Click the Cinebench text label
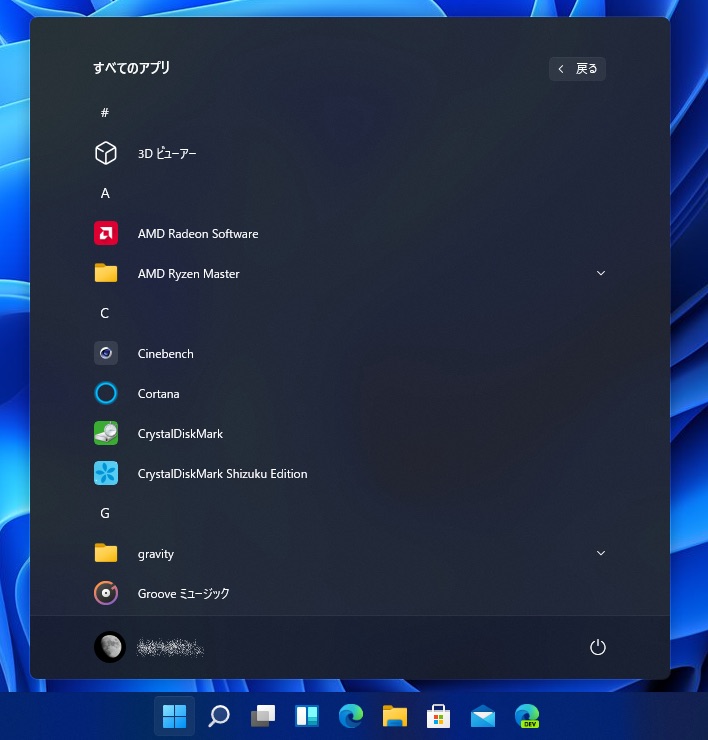Viewport: 708px width, 740px height. [x=165, y=353]
